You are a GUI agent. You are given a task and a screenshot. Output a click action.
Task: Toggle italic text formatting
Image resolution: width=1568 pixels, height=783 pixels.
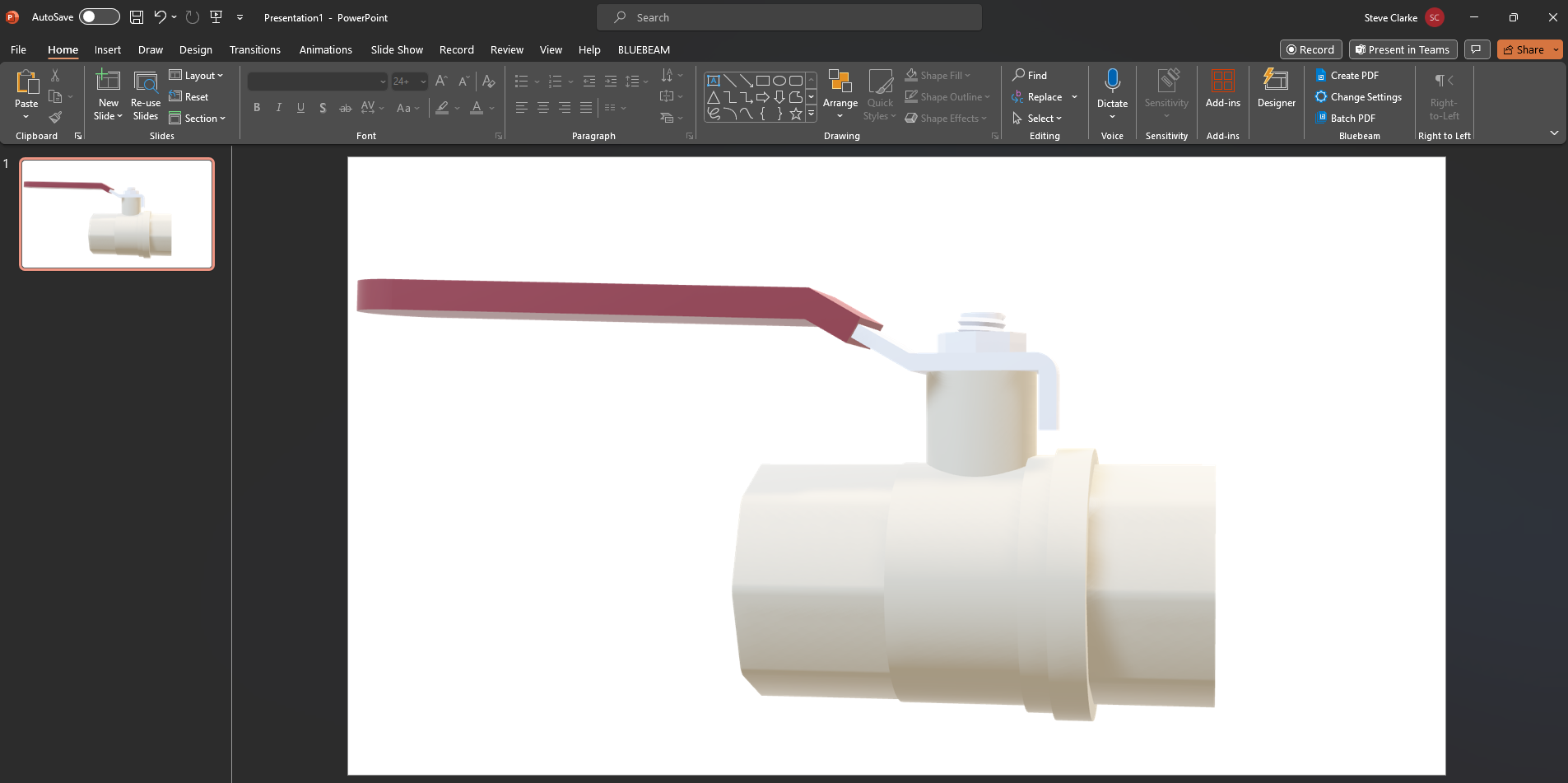278,107
